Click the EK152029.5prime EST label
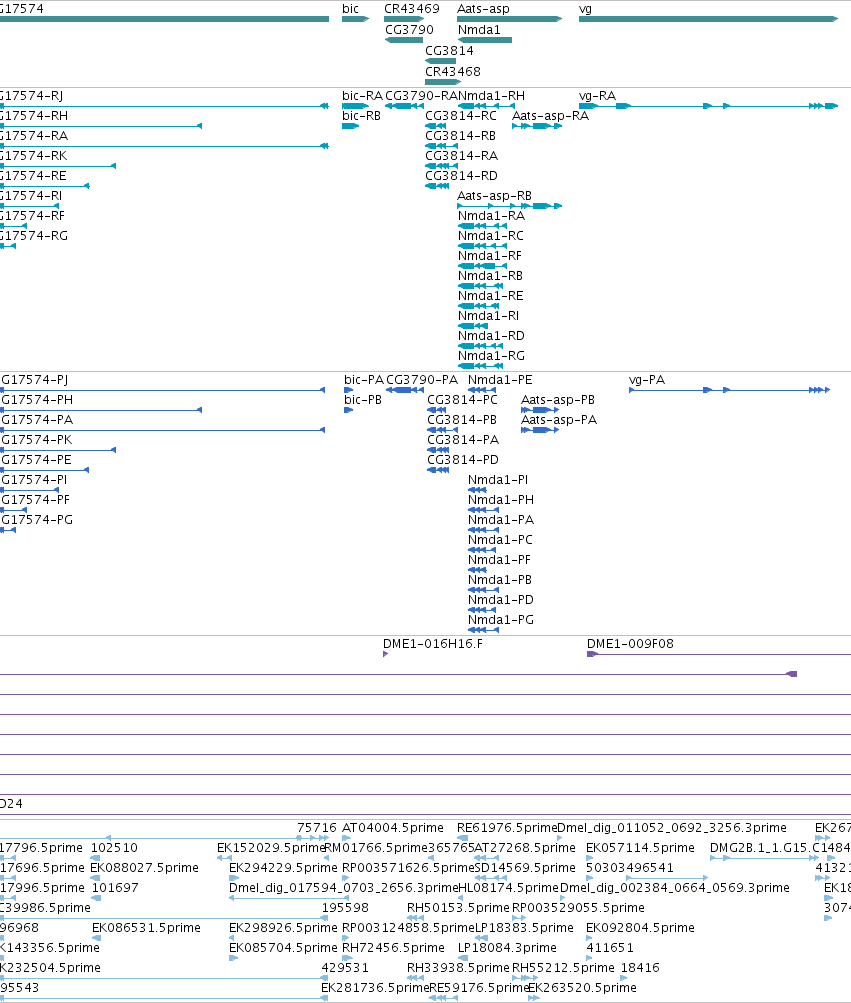 (271, 848)
